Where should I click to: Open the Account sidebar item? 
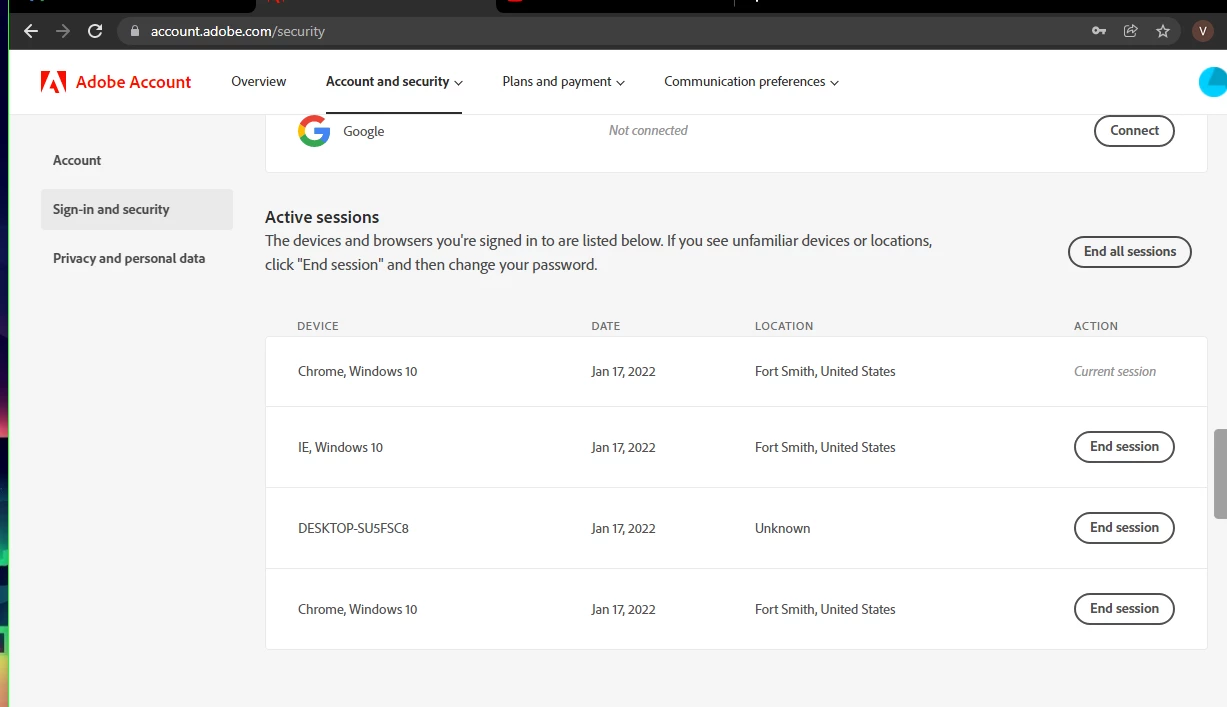click(77, 160)
